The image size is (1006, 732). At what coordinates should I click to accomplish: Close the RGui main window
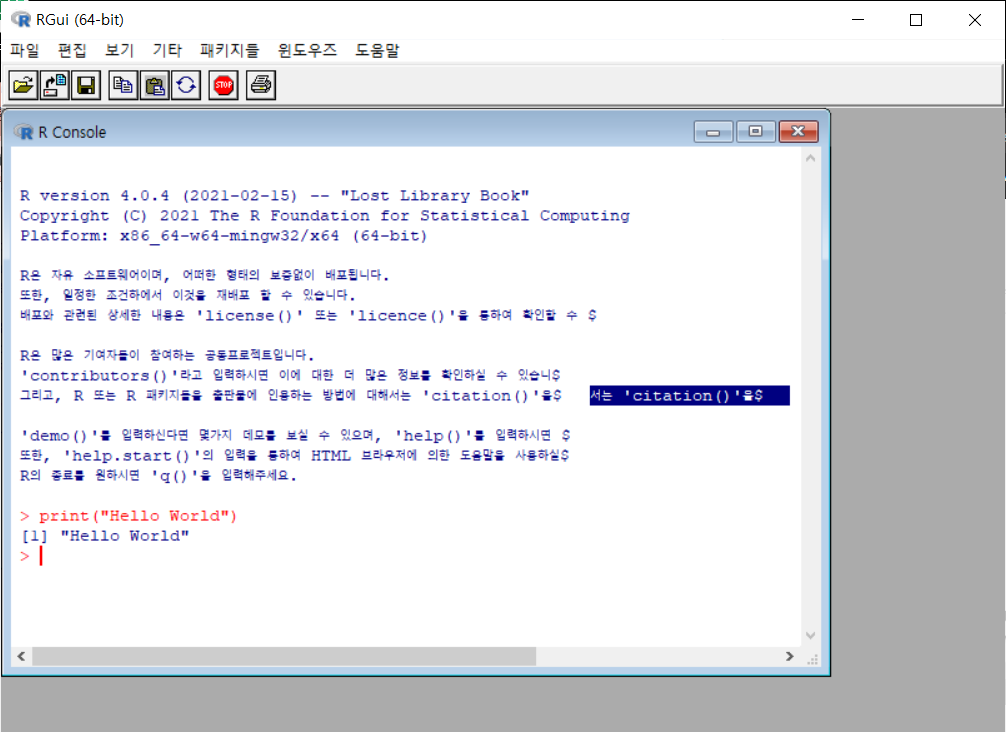tap(975, 20)
